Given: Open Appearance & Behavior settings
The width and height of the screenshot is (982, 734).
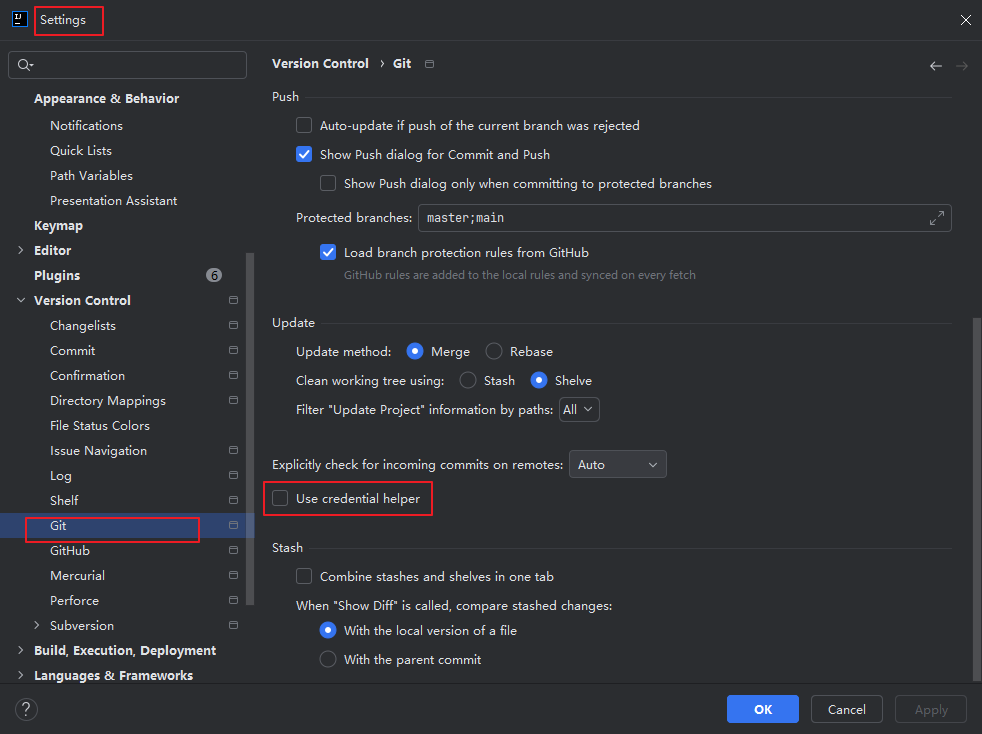Looking at the screenshot, I should 106,98.
